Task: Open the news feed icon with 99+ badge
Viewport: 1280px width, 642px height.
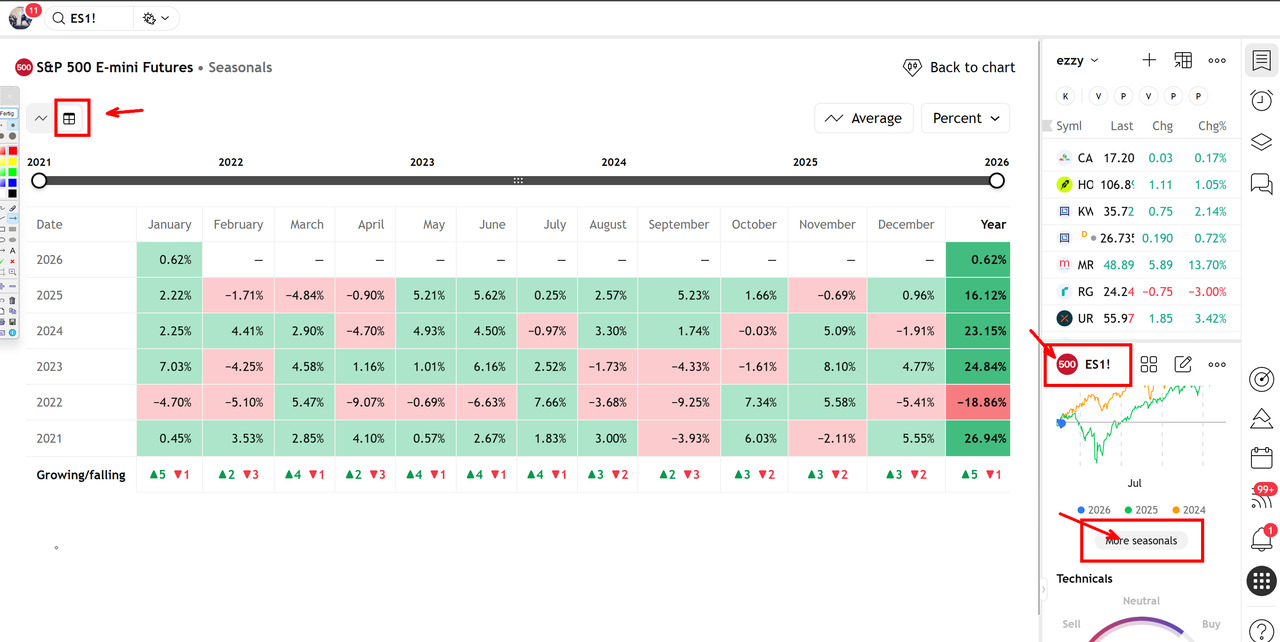Action: pos(1261,499)
